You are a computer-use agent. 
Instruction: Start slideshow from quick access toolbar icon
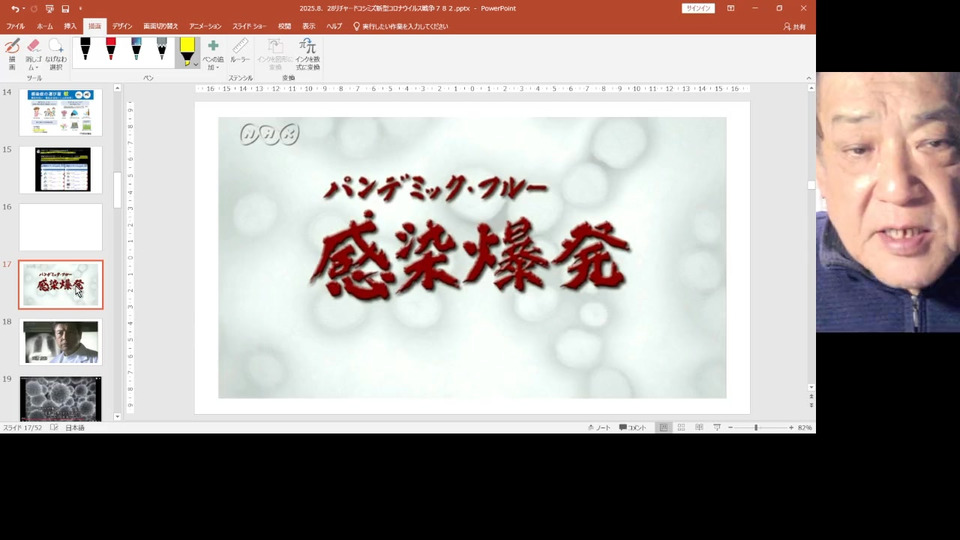50,9
